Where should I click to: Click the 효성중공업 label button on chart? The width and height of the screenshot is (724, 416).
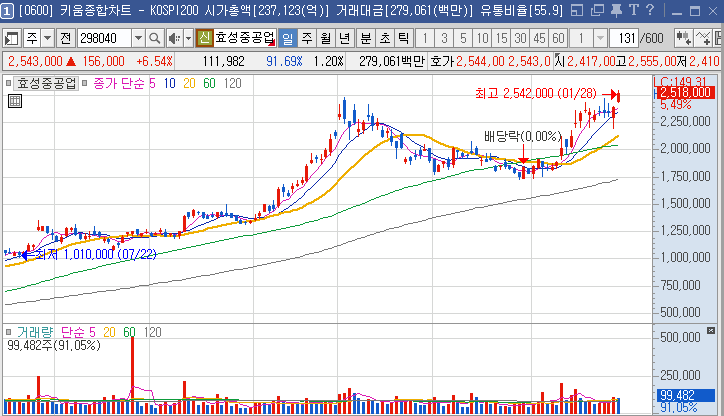[x=46, y=83]
